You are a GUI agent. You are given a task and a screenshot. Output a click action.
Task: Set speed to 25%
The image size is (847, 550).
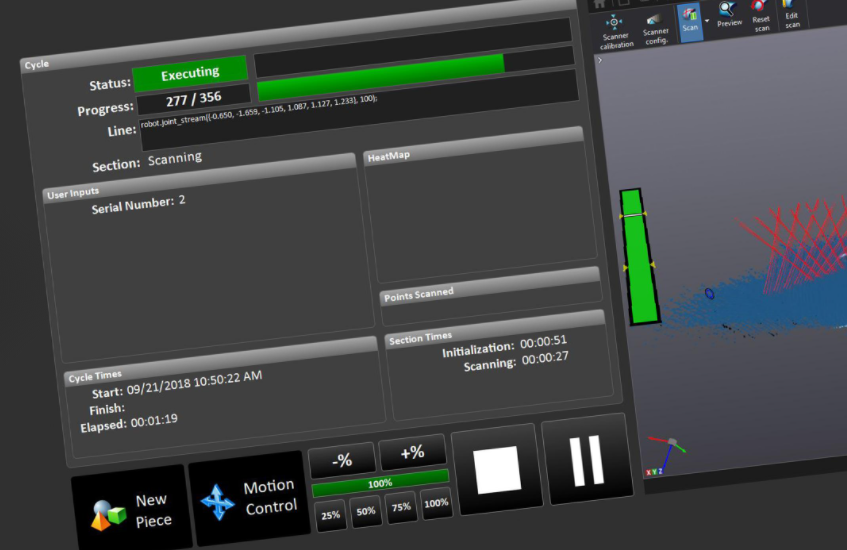[x=329, y=515]
